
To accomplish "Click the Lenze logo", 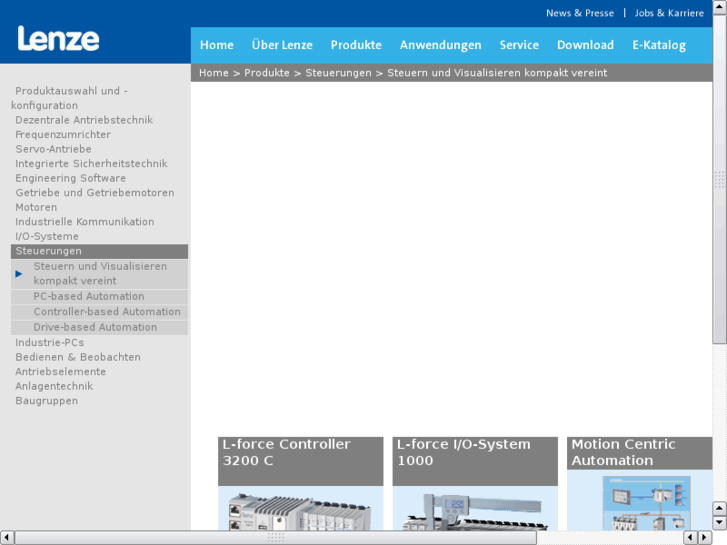I will point(58,38).
